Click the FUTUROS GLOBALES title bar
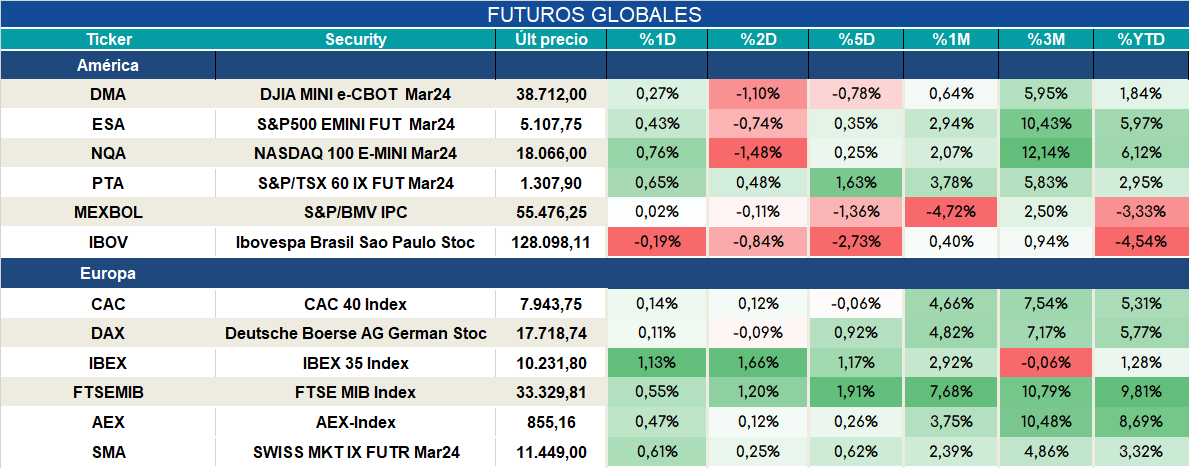Image resolution: width=1189 pixels, height=468 pixels. [x=594, y=14]
